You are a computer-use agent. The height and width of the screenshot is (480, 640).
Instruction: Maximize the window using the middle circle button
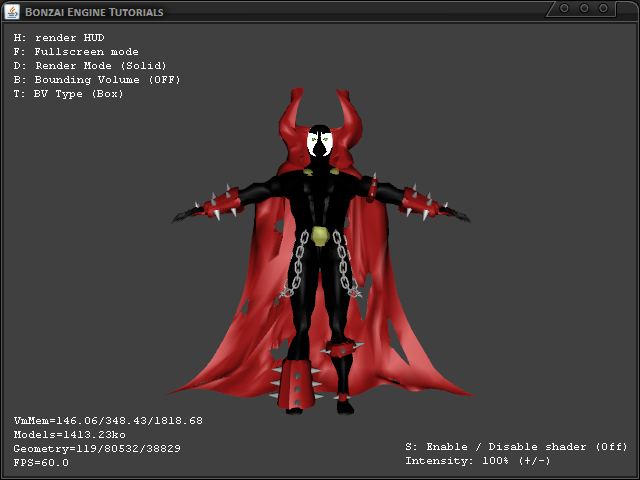coord(584,8)
